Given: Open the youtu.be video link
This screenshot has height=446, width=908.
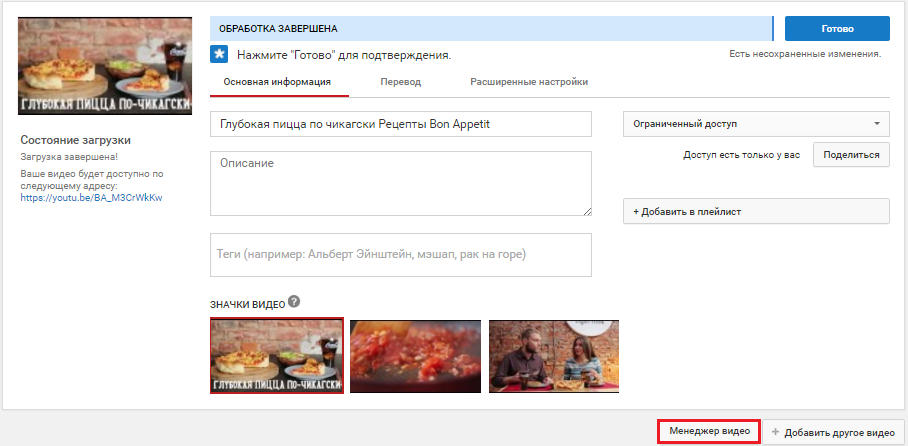Looking at the screenshot, I should [x=91, y=198].
